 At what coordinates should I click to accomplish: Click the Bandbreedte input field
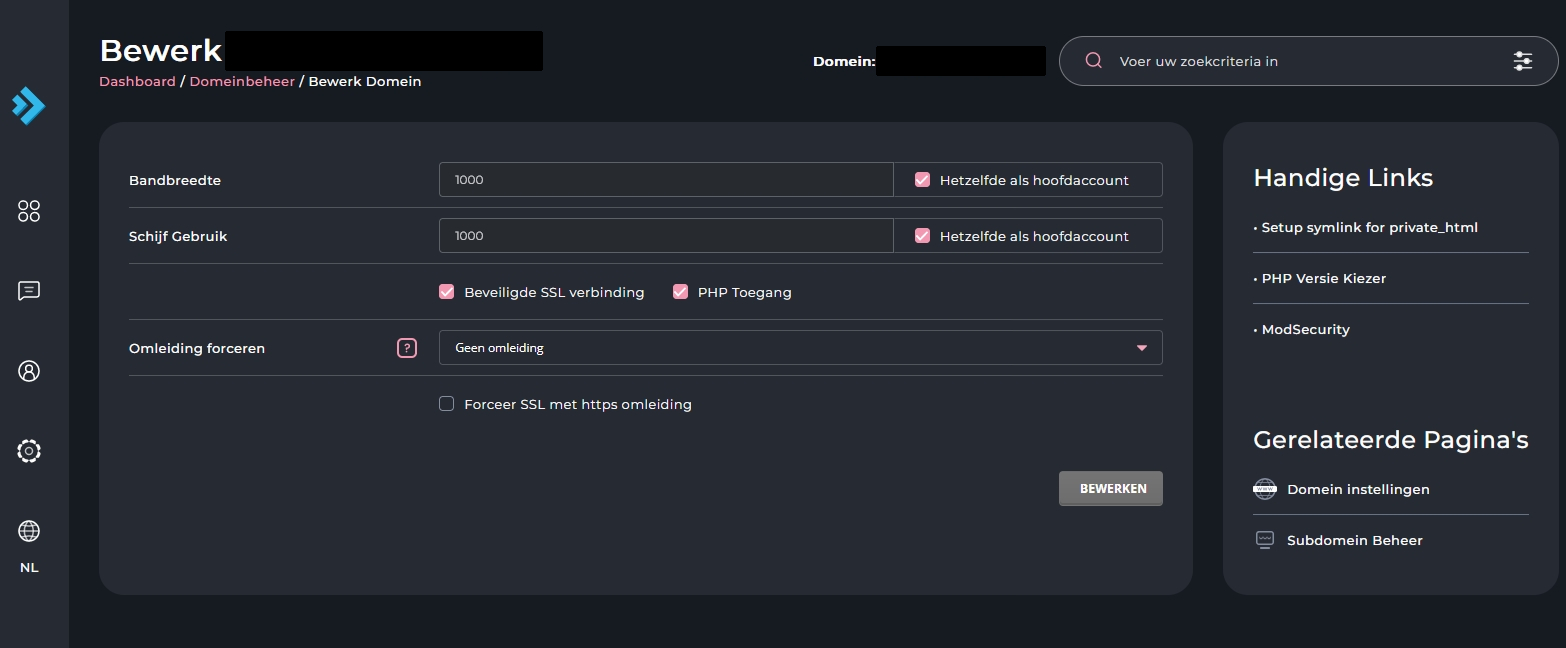665,180
